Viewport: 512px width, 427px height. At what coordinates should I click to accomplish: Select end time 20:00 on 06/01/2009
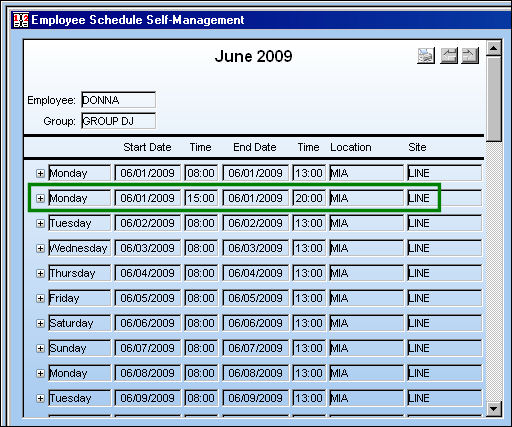[x=309, y=198]
